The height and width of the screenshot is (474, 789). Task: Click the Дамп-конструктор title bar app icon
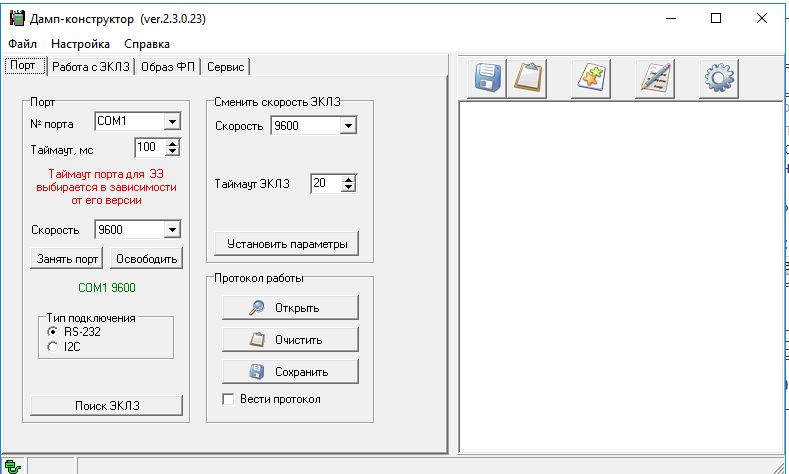[16, 18]
